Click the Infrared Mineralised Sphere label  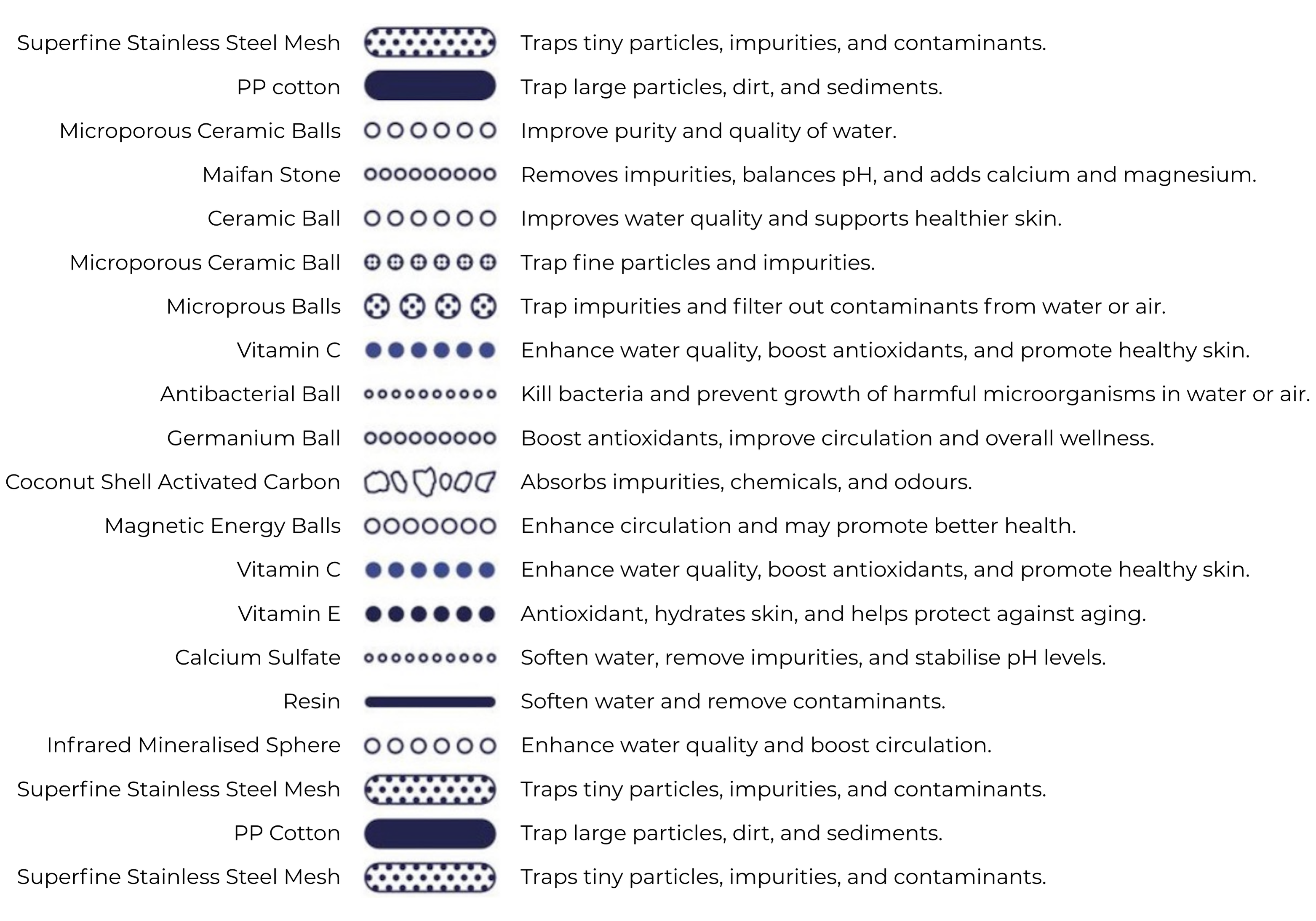pyautogui.click(x=193, y=745)
